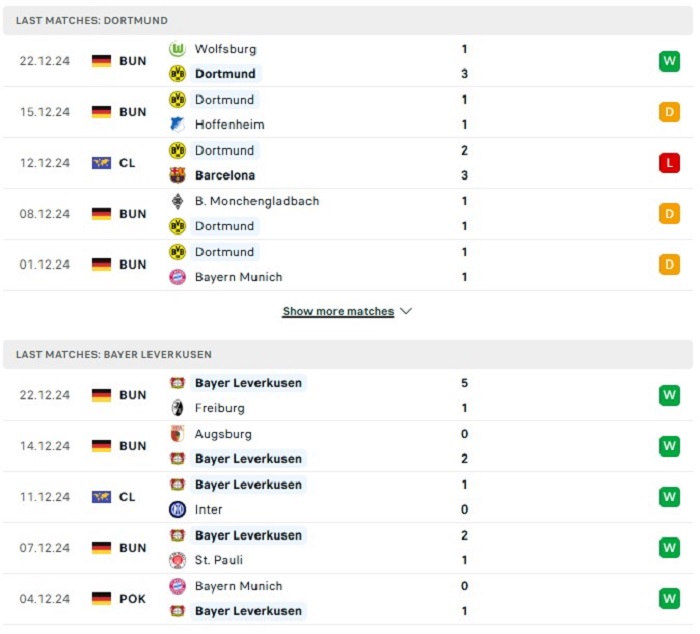Click the Augsburg club crest
Image resolution: width=700 pixels, height=634 pixels.
(177, 434)
